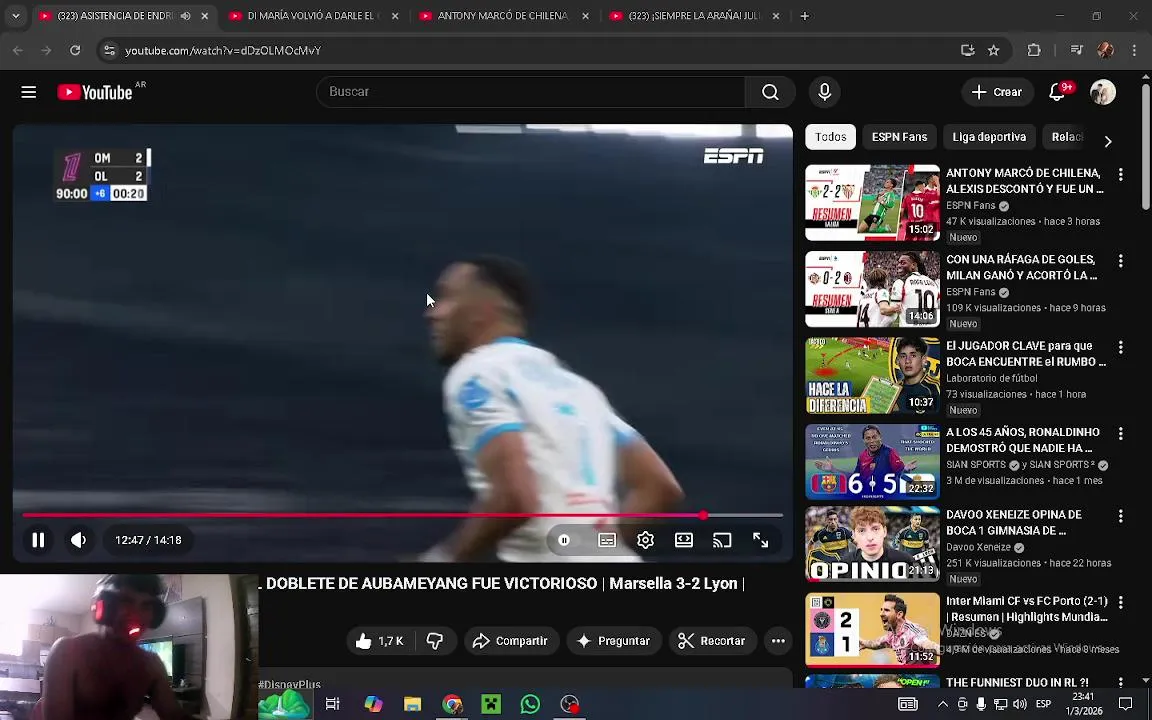Click the #DisneyPlus hashtag
The width and height of the screenshot is (1152, 720).
(x=289, y=684)
